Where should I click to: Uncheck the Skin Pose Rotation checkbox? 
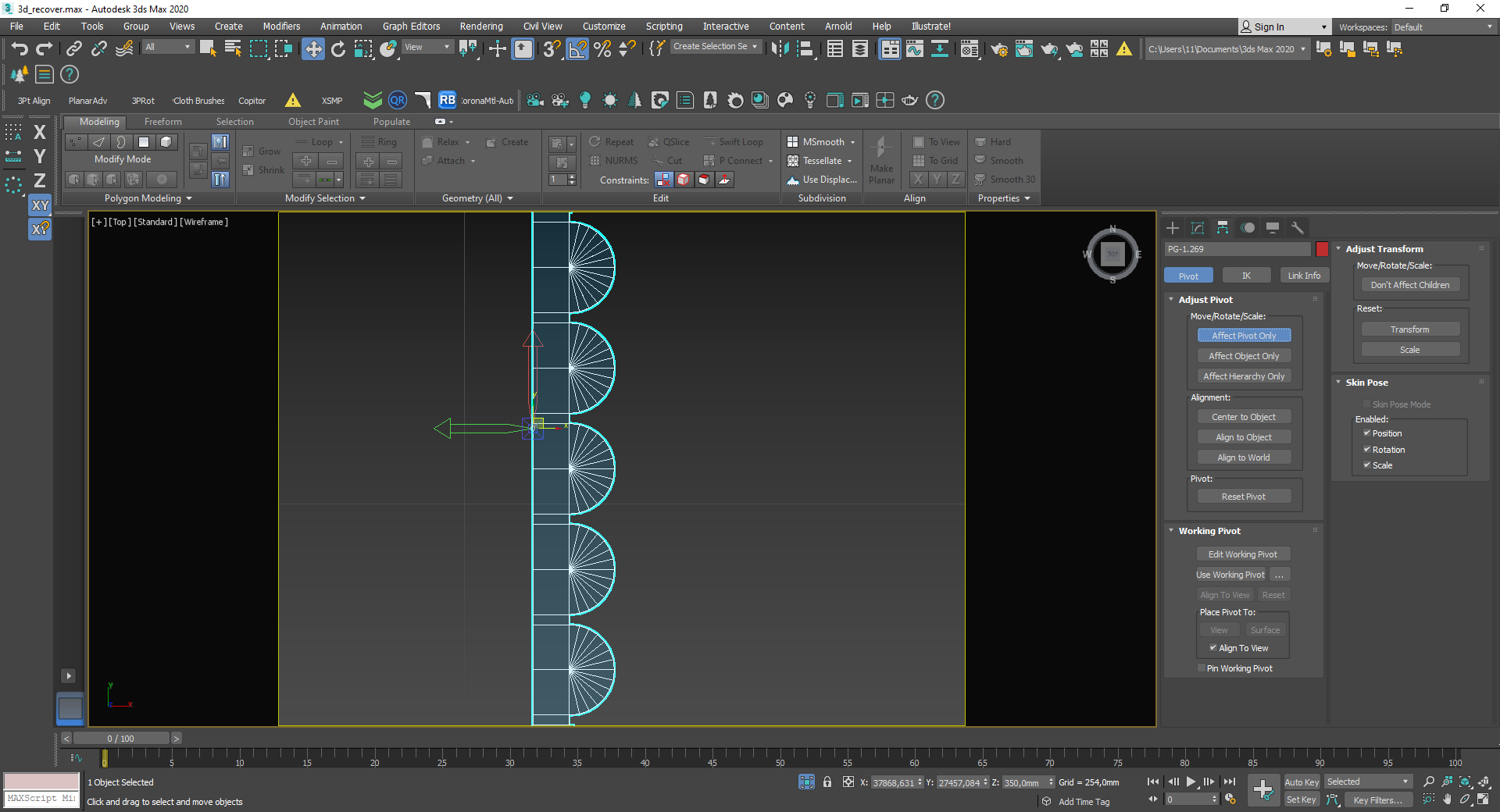(x=1367, y=450)
